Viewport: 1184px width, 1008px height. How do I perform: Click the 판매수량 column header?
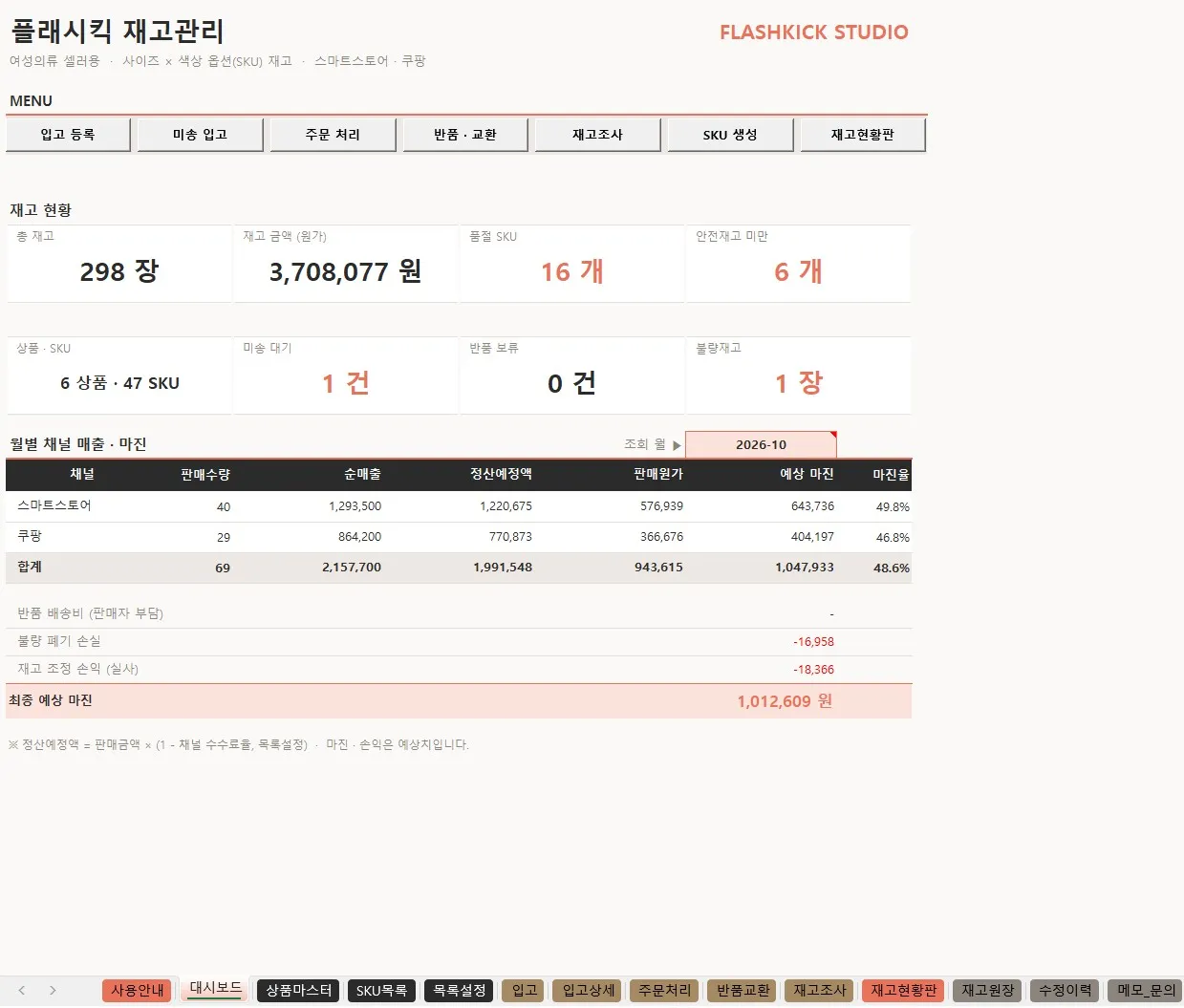pyautogui.click(x=205, y=474)
